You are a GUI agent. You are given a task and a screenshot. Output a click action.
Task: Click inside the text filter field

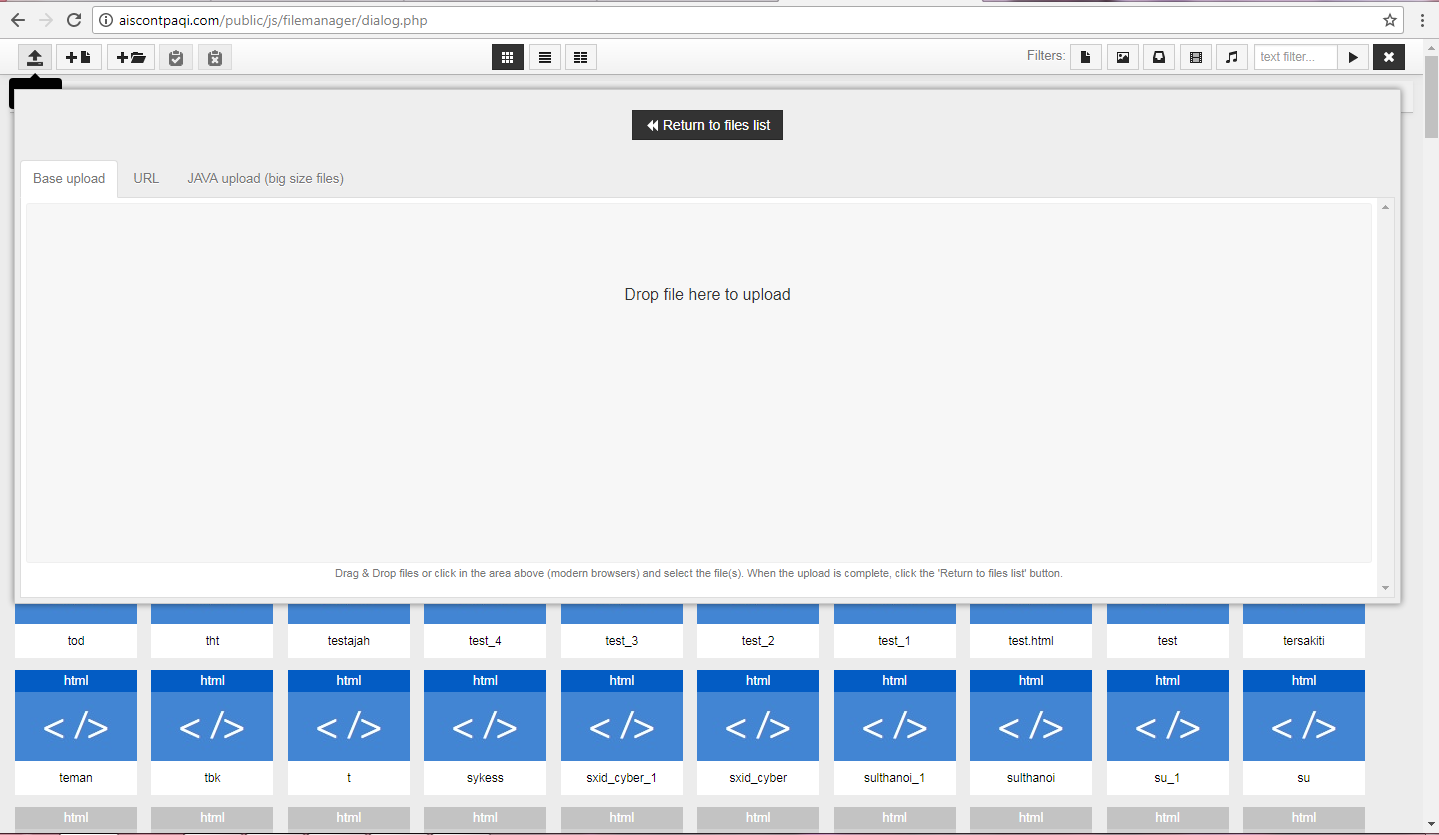click(x=1294, y=56)
